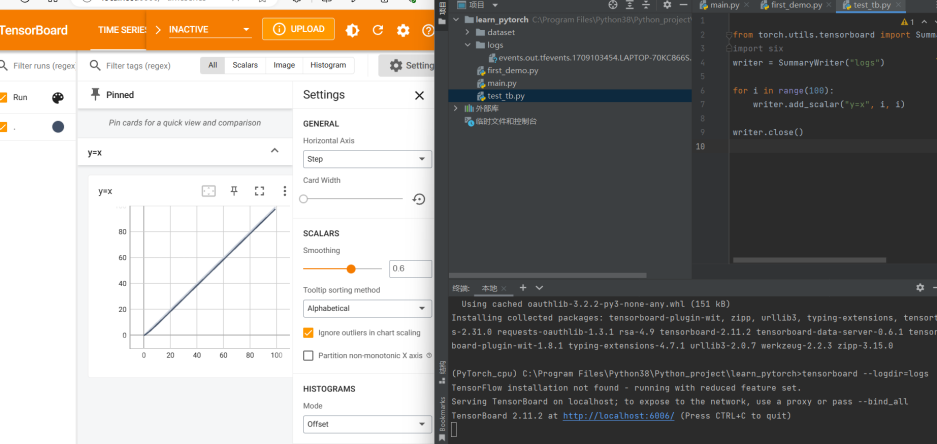Select the Scalars filter tab

pos(245,65)
